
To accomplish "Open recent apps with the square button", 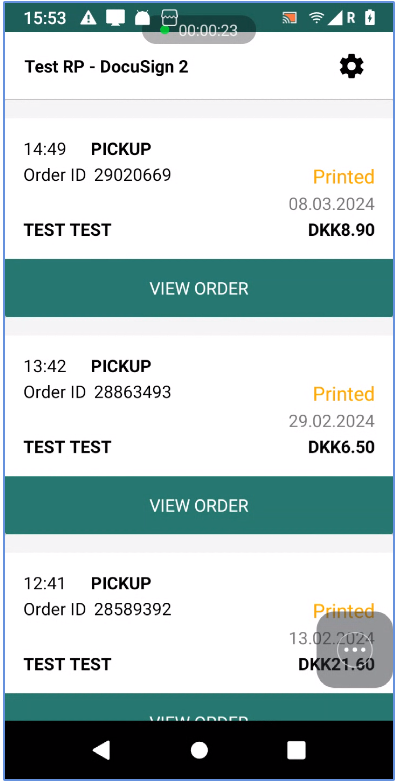I will tap(296, 750).
